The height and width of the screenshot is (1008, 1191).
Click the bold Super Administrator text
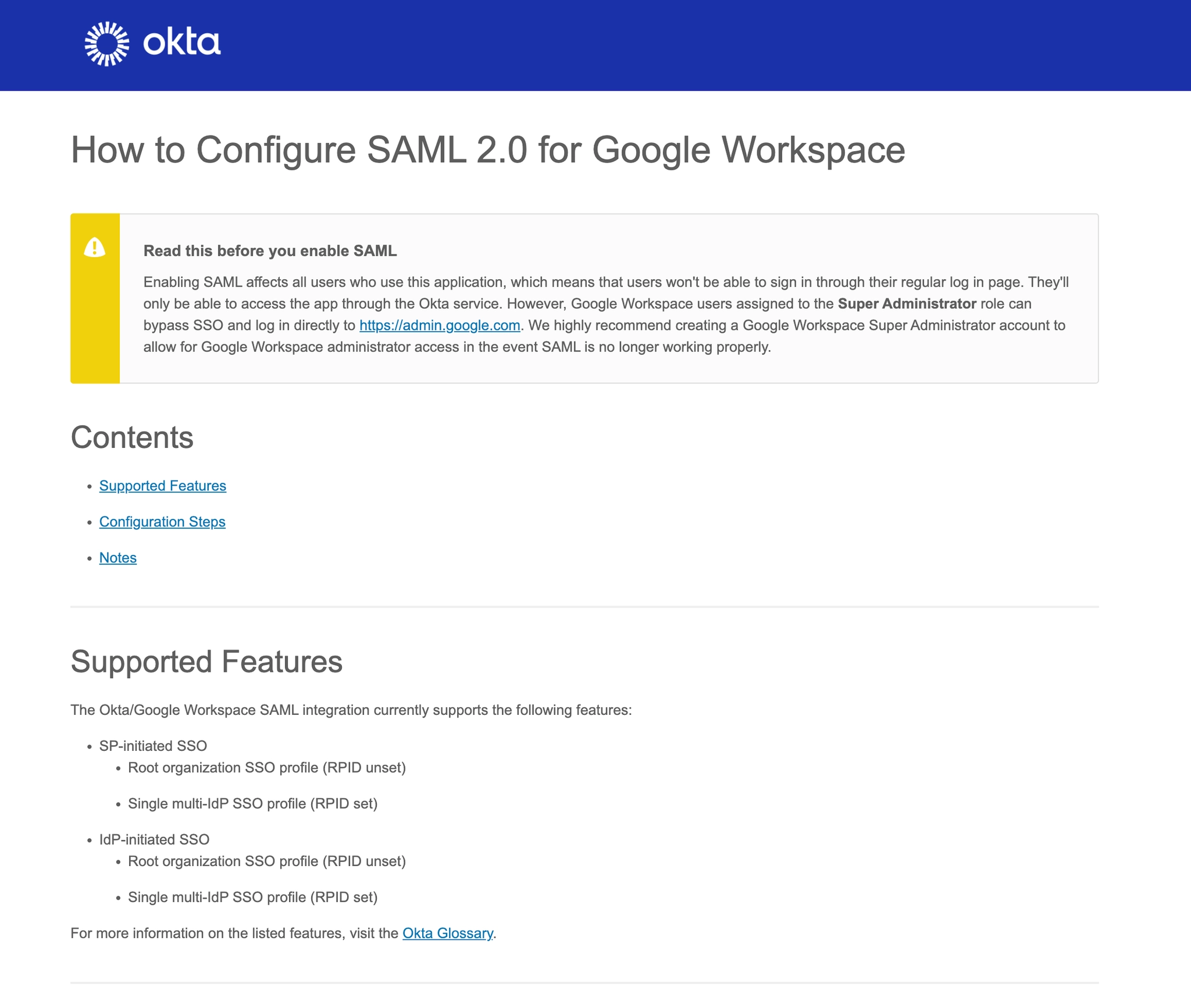point(906,304)
